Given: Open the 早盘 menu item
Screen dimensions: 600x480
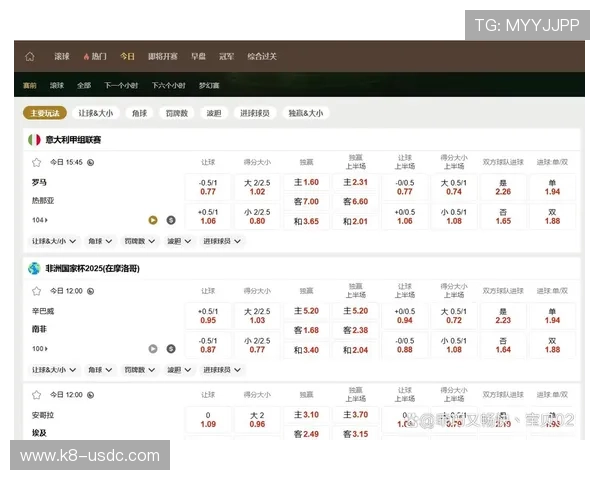Looking at the screenshot, I should coord(198,57).
